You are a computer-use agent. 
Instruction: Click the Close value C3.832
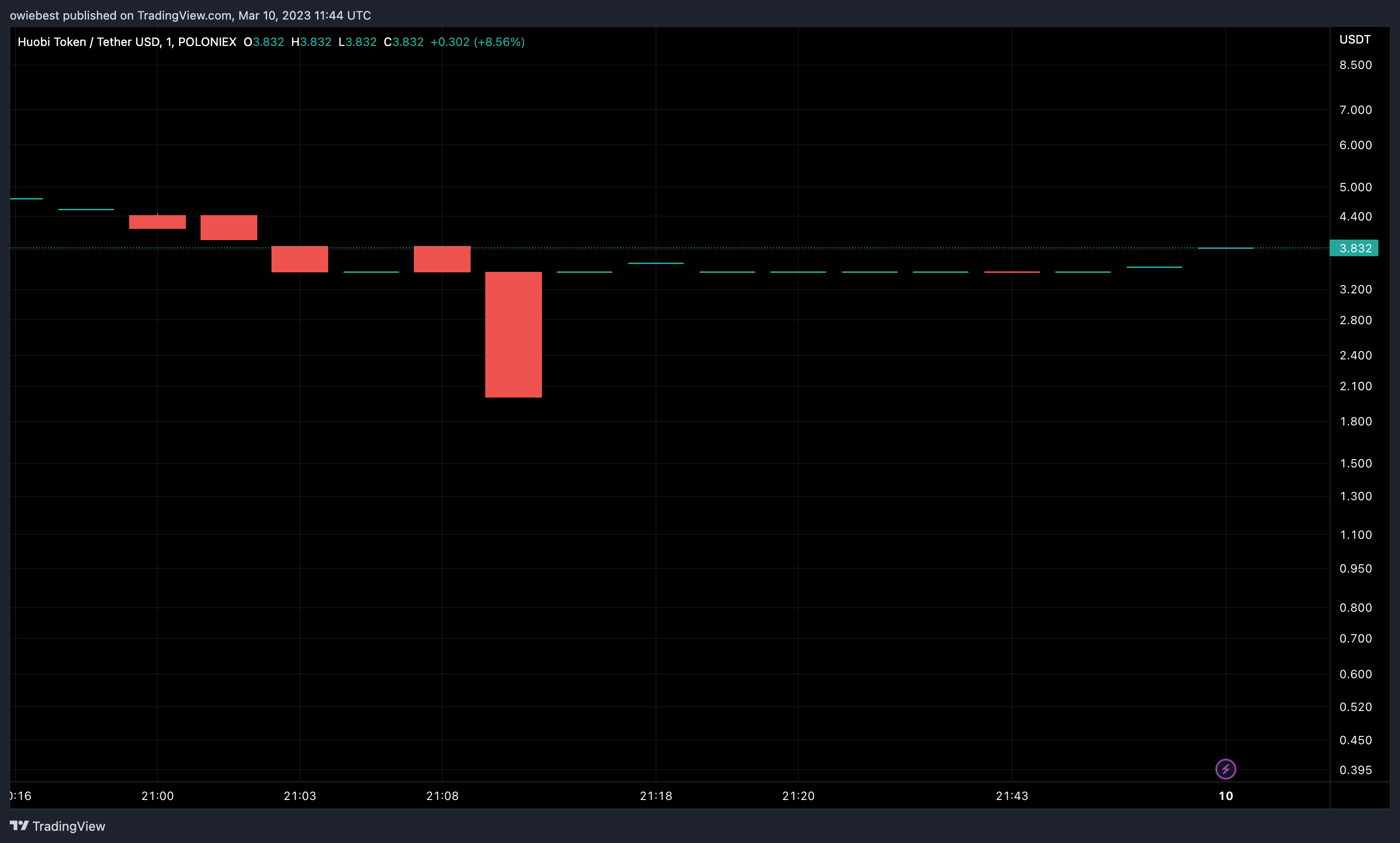(404, 42)
